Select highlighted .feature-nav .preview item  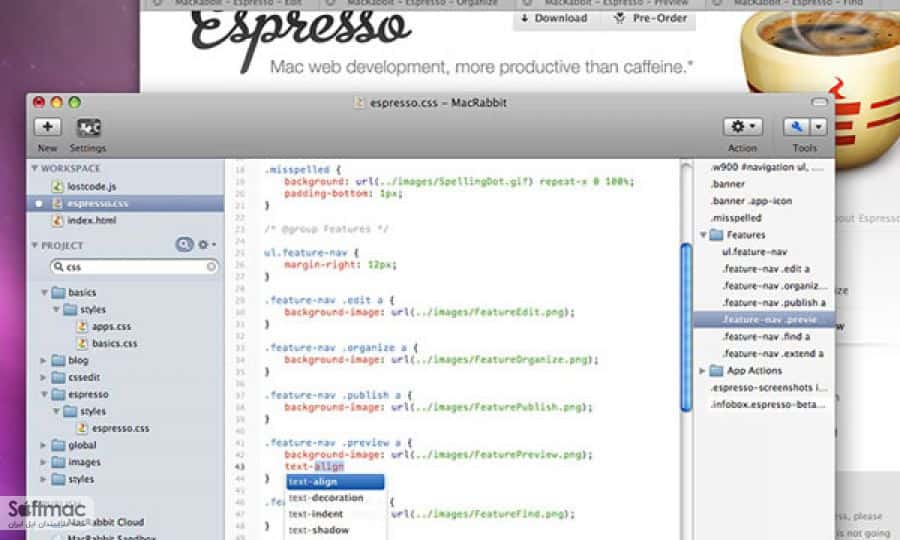point(764,320)
